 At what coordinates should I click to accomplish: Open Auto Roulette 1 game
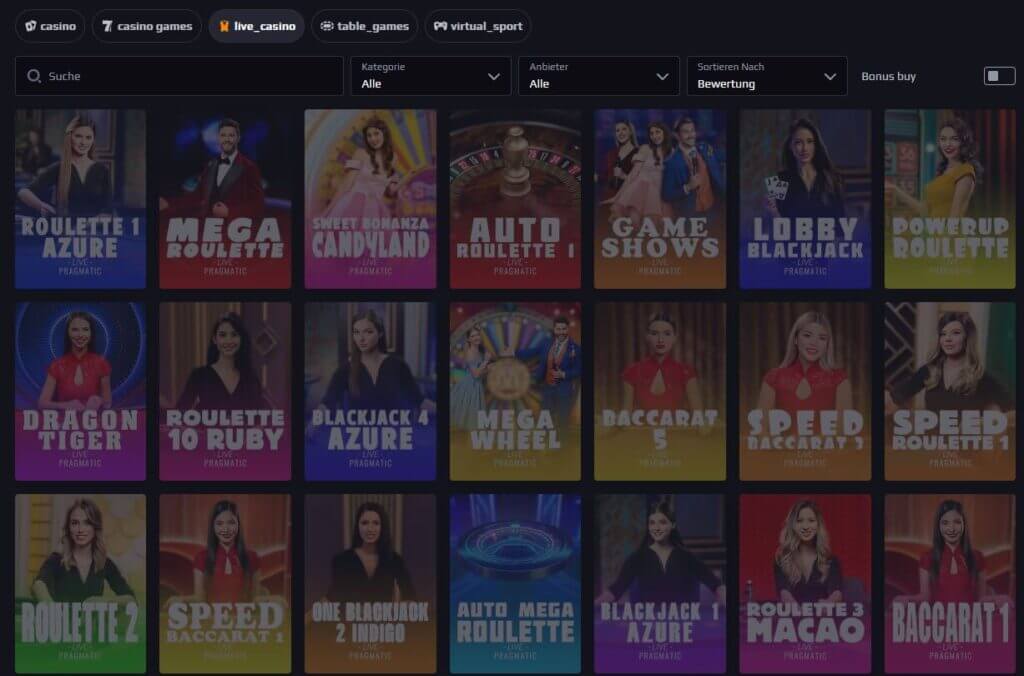click(515, 199)
